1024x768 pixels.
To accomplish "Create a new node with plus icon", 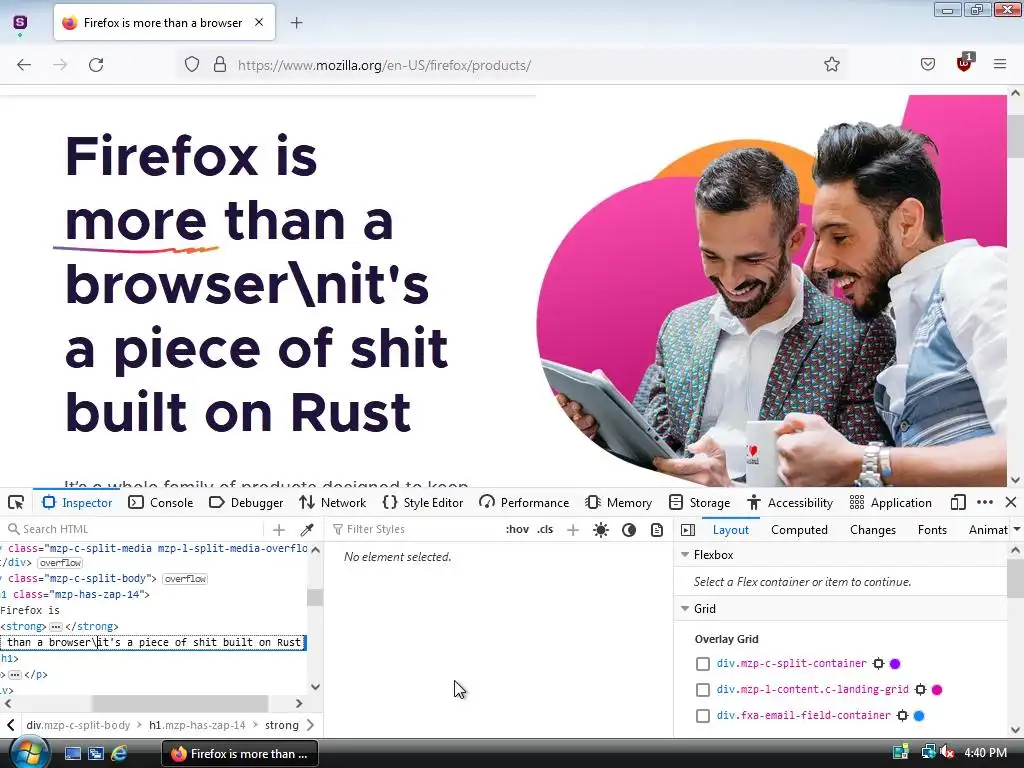I will [279, 530].
